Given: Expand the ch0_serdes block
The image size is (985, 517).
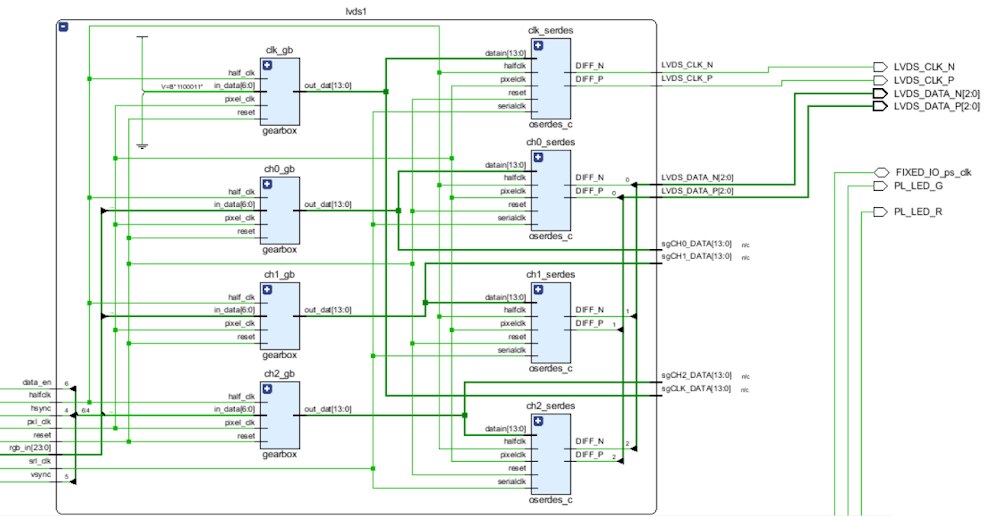Looking at the screenshot, I should tap(538, 157).
